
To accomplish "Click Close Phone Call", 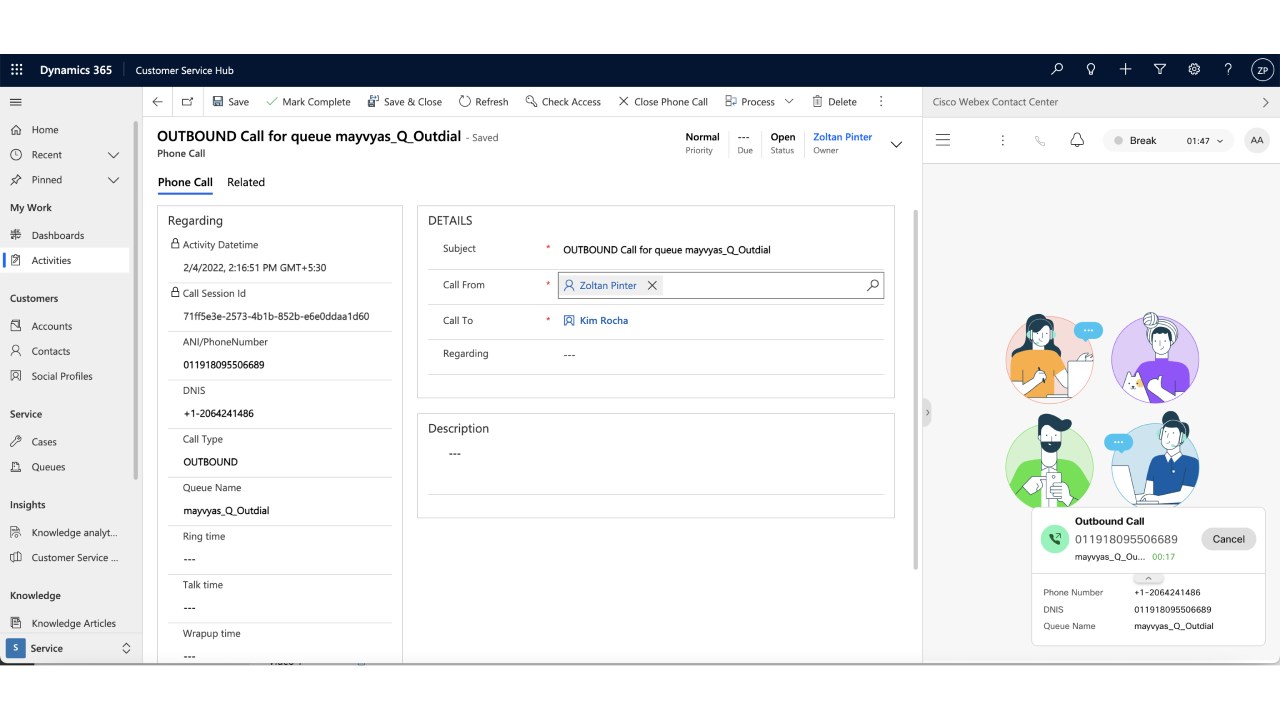I will pos(663,102).
